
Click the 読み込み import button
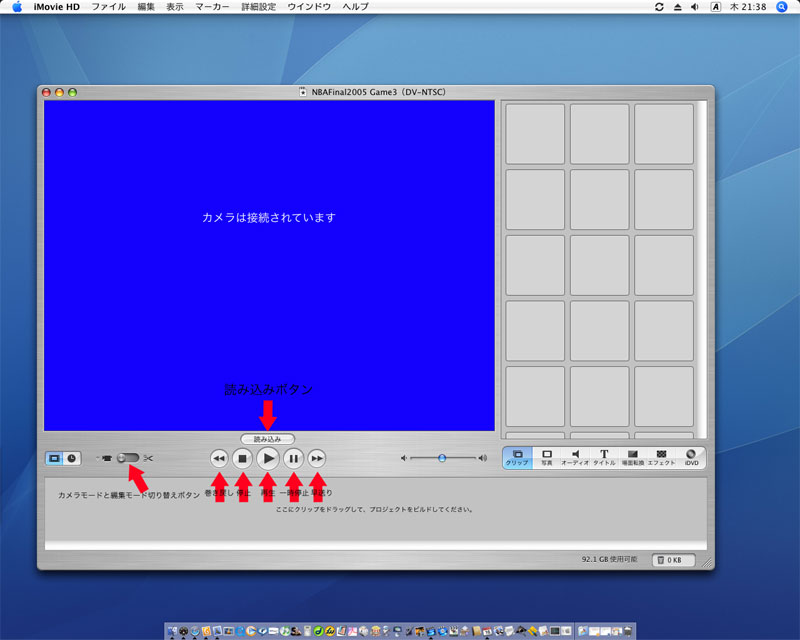[268, 439]
